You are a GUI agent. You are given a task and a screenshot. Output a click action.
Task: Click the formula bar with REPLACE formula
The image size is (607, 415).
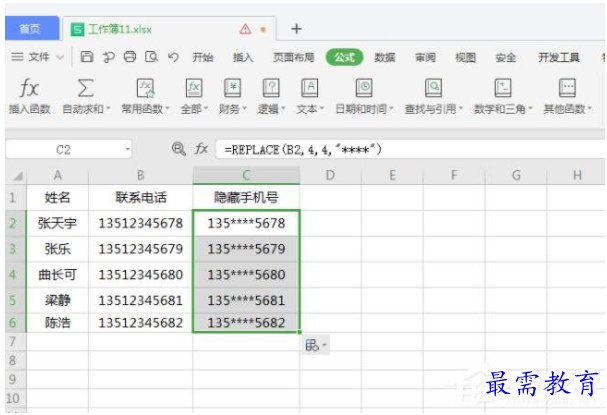click(x=410, y=149)
